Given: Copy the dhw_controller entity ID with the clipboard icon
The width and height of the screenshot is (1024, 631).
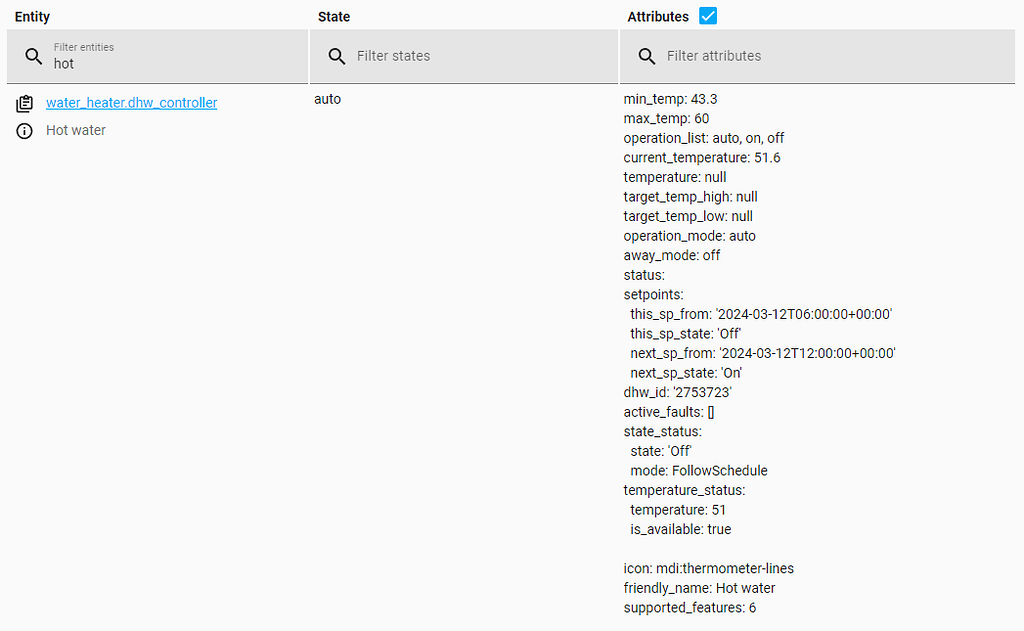Looking at the screenshot, I should tap(25, 103).
